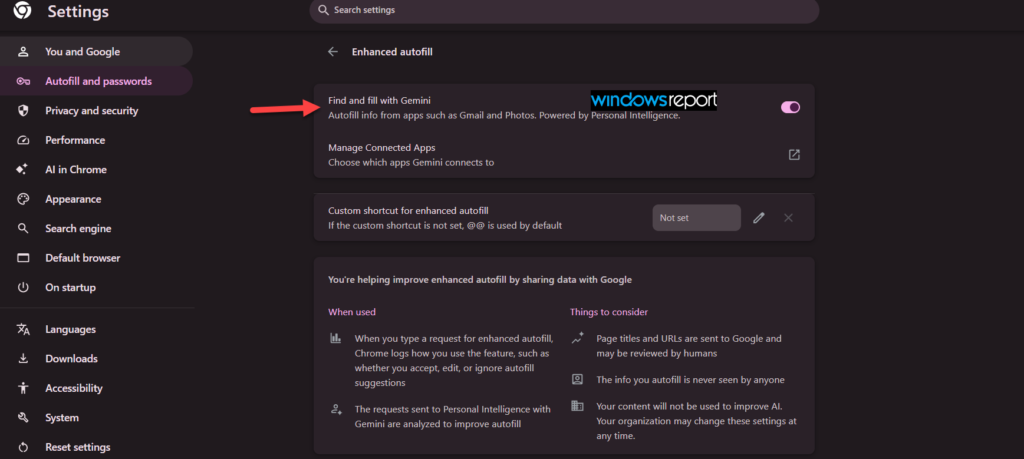Click the key icon beside Autofill and passwords

pyautogui.click(x=24, y=82)
